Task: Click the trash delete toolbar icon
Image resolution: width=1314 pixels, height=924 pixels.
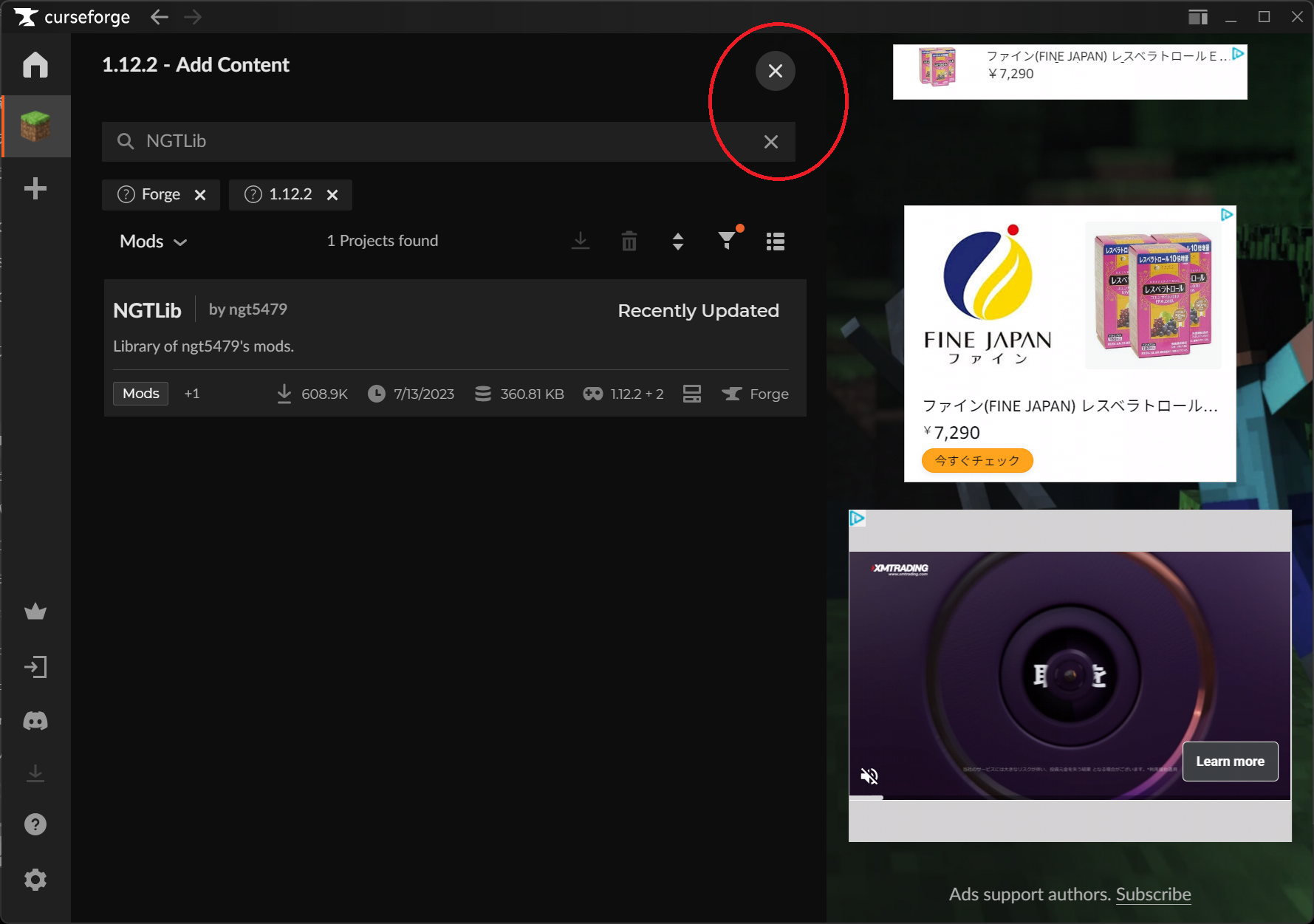Action: pos(629,241)
